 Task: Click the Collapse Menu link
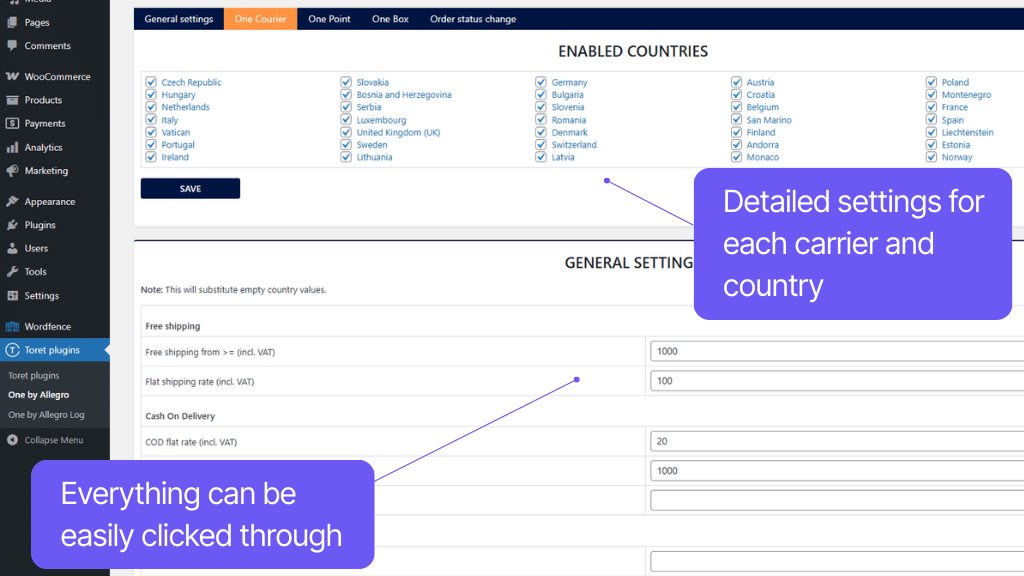54,440
